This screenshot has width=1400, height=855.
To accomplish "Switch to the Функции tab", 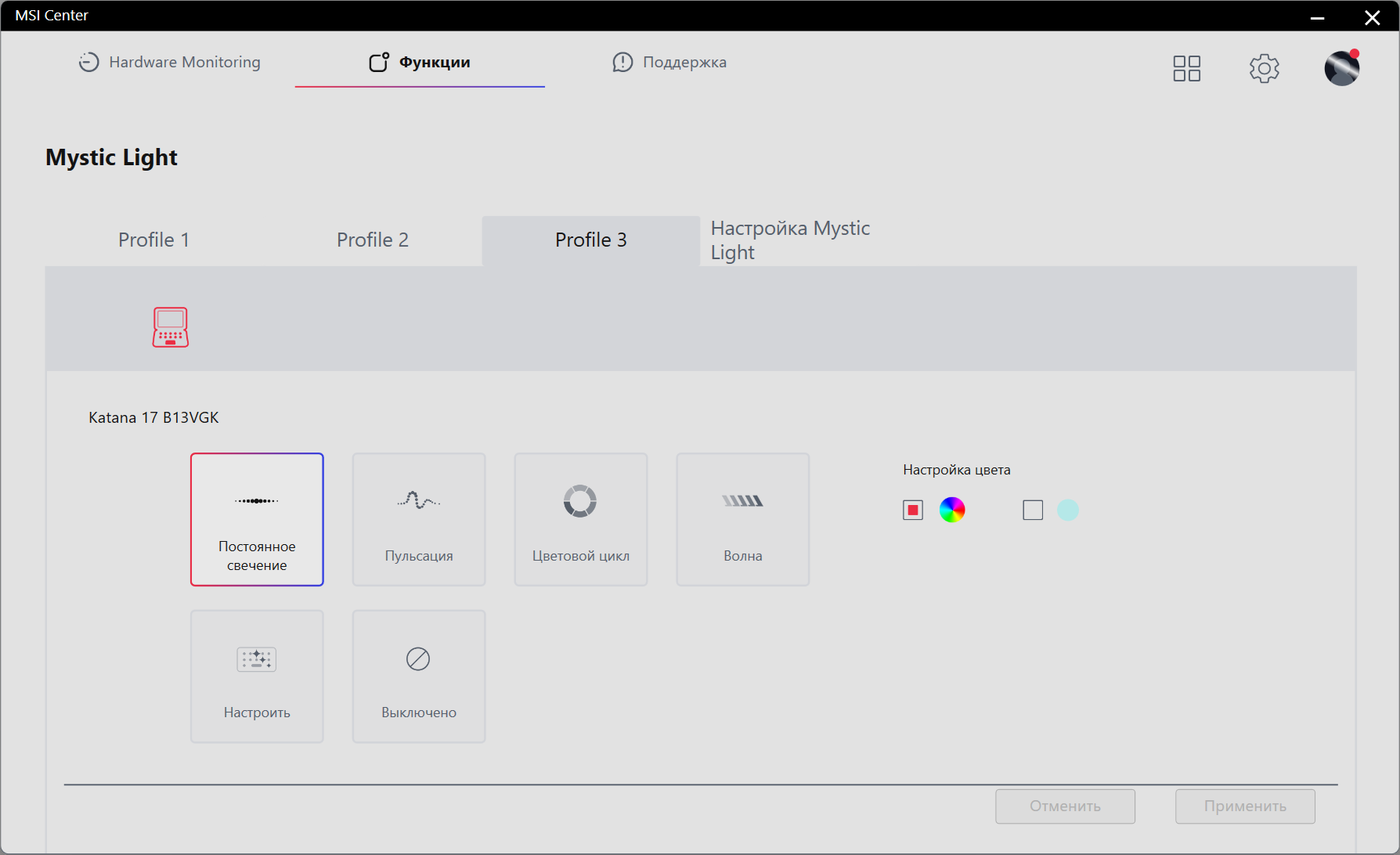I will 420,62.
